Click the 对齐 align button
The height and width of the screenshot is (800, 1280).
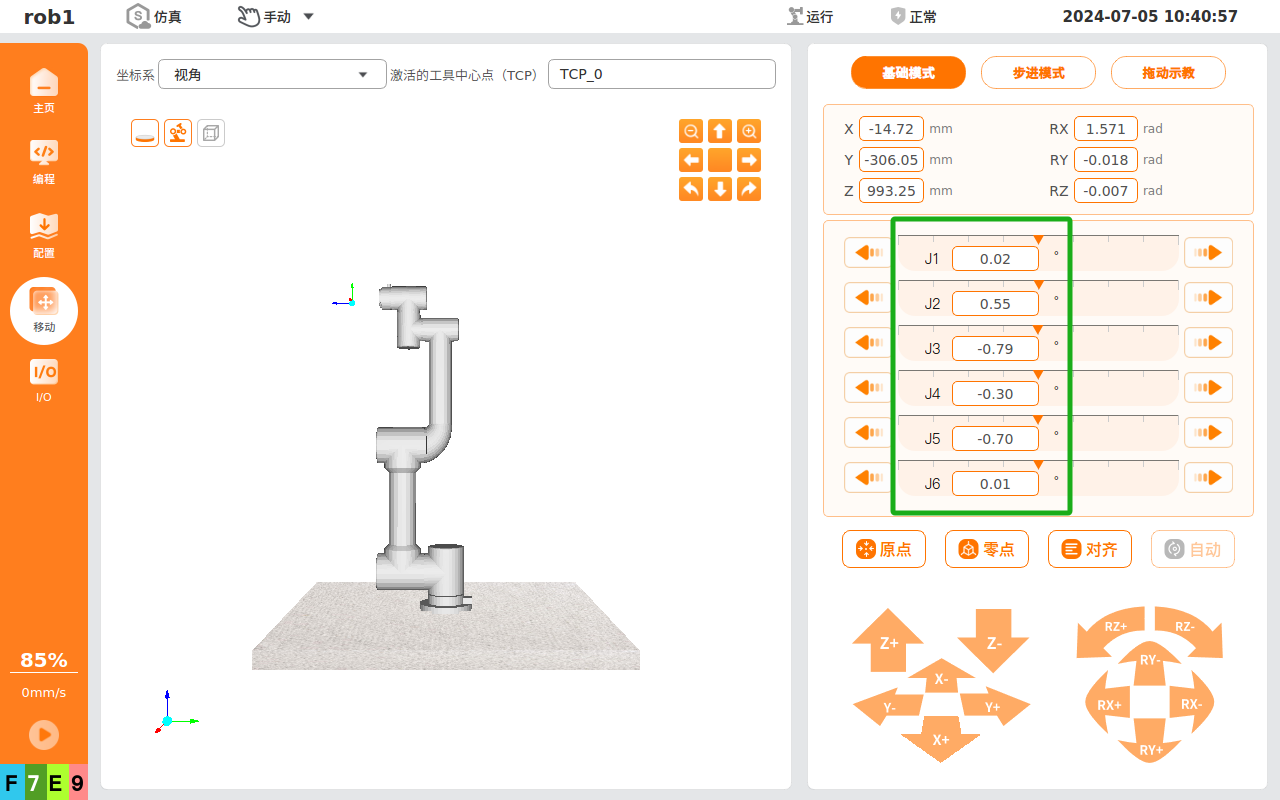pos(1090,549)
